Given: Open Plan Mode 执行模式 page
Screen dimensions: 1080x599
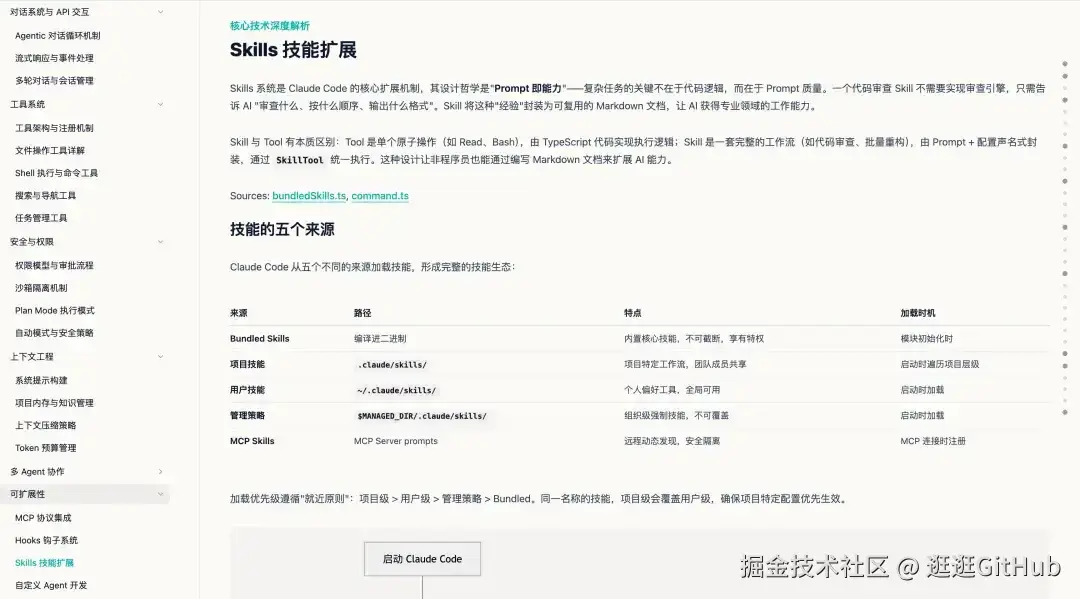Looking at the screenshot, I should [54, 311].
